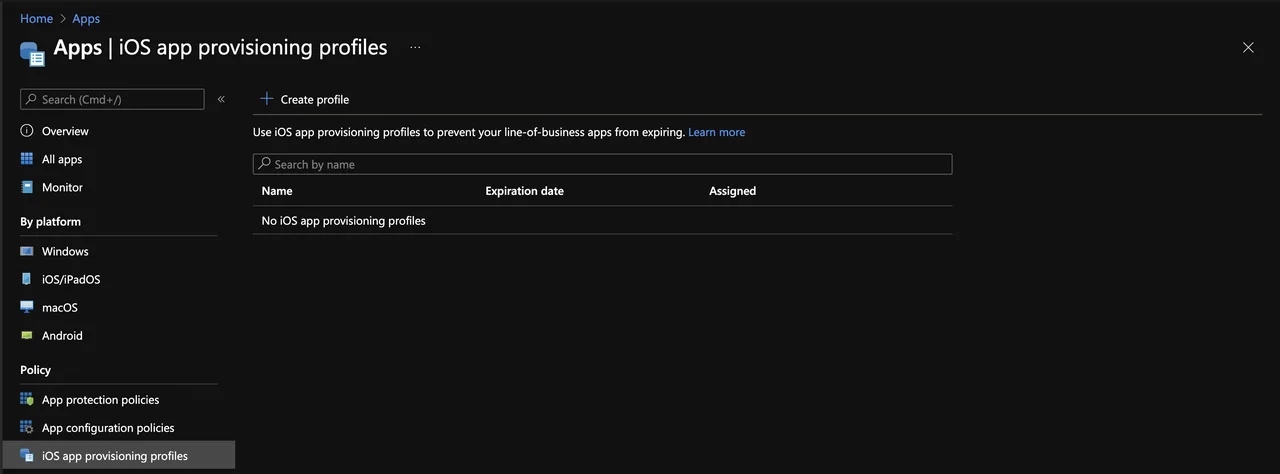
Task: Click the Policy section heading
Action: 35,370
